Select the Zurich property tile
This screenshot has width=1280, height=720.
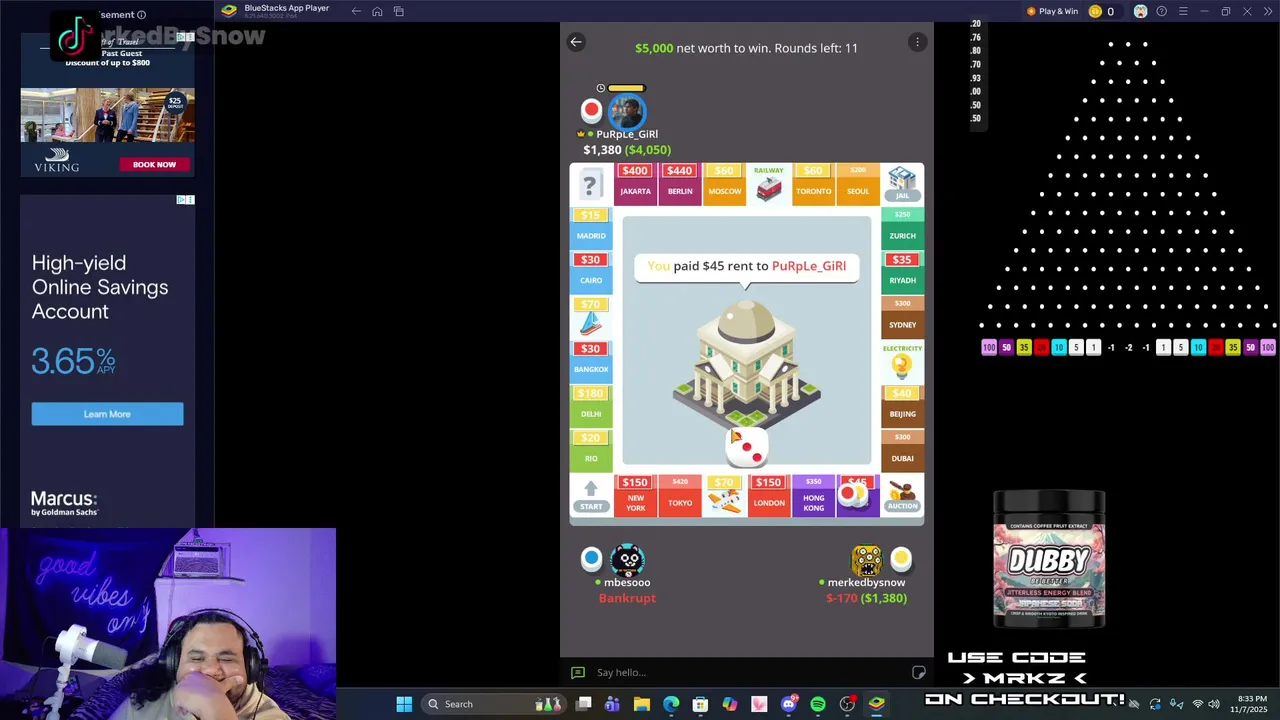(902, 229)
